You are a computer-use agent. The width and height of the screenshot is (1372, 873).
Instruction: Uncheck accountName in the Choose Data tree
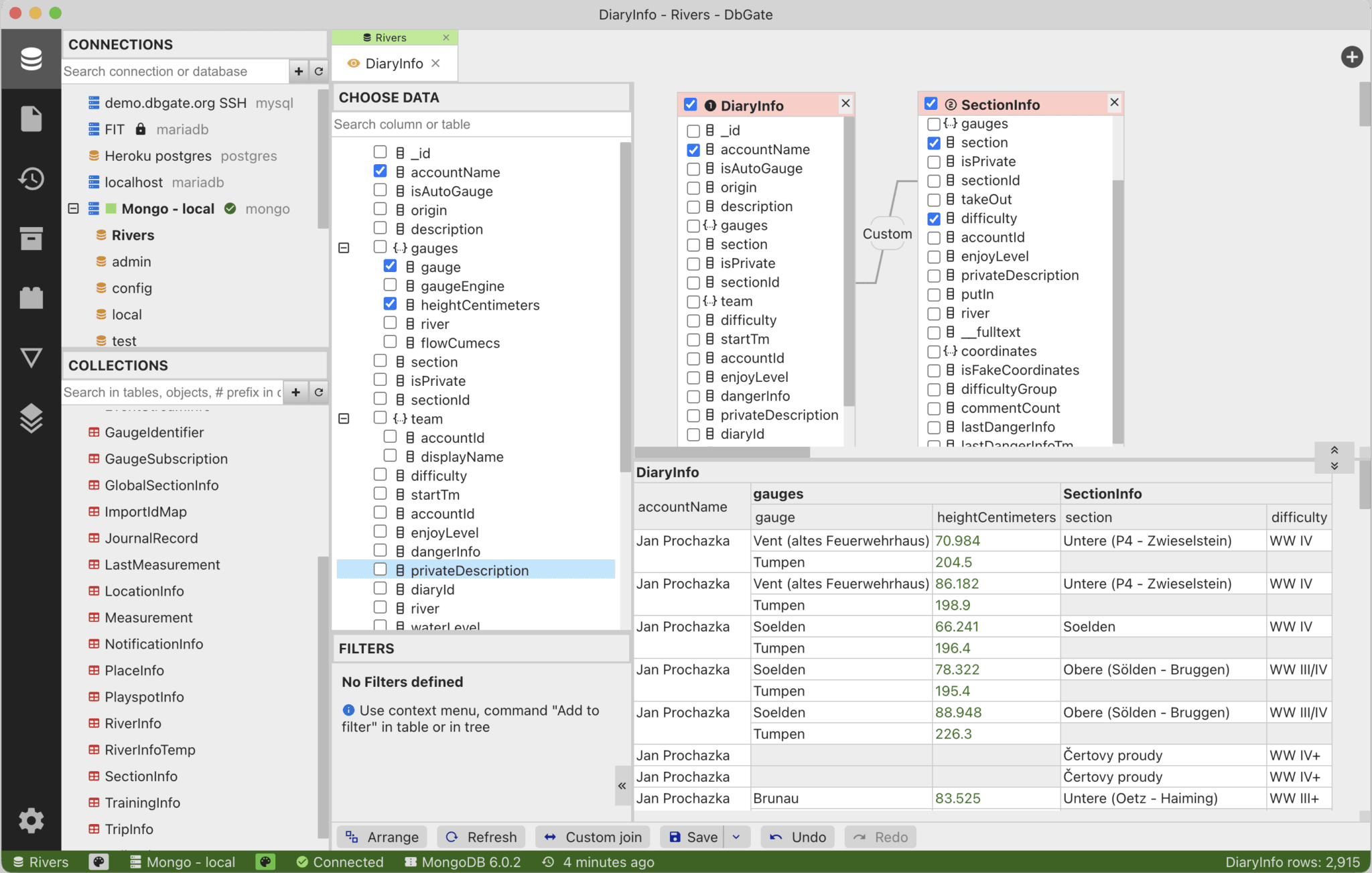[381, 171]
